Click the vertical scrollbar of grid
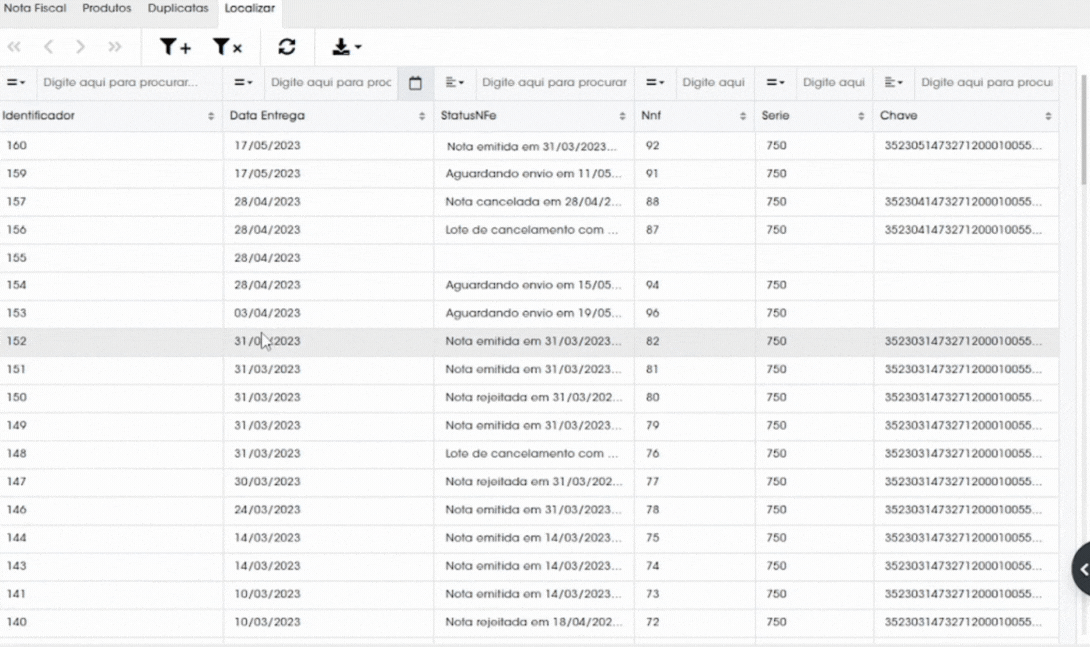This screenshot has height=647, width=1090. point(1085,130)
